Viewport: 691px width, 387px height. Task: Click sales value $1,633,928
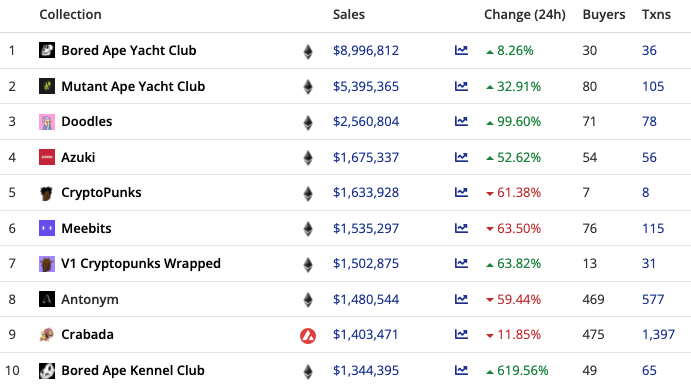[366, 192]
